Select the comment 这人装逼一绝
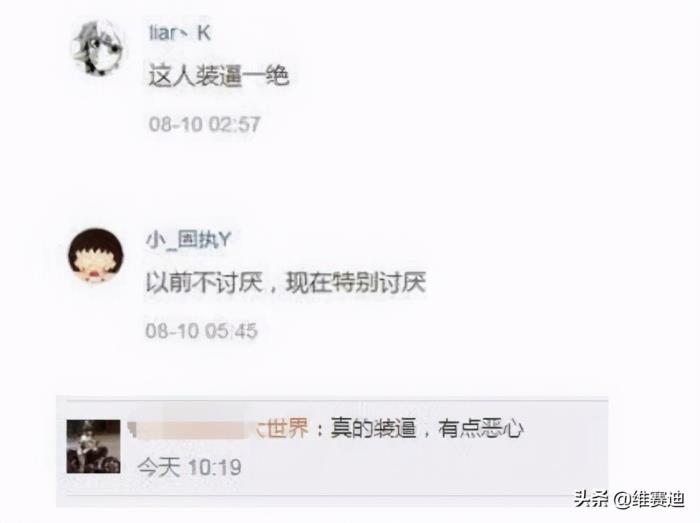The height and width of the screenshot is (523, 700). click(219, 76)
